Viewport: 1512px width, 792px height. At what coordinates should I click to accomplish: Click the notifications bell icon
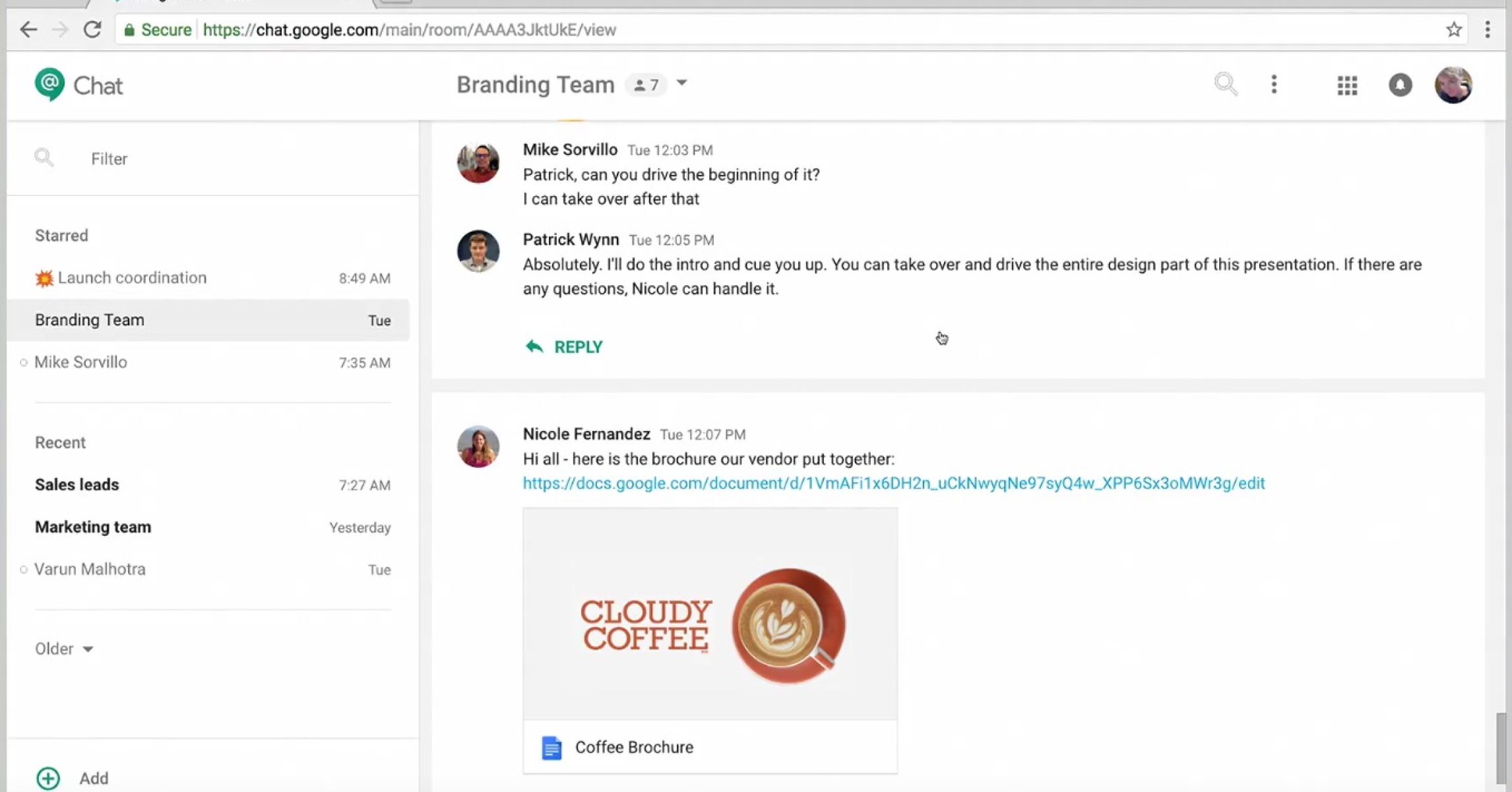tap(1400, 85)
